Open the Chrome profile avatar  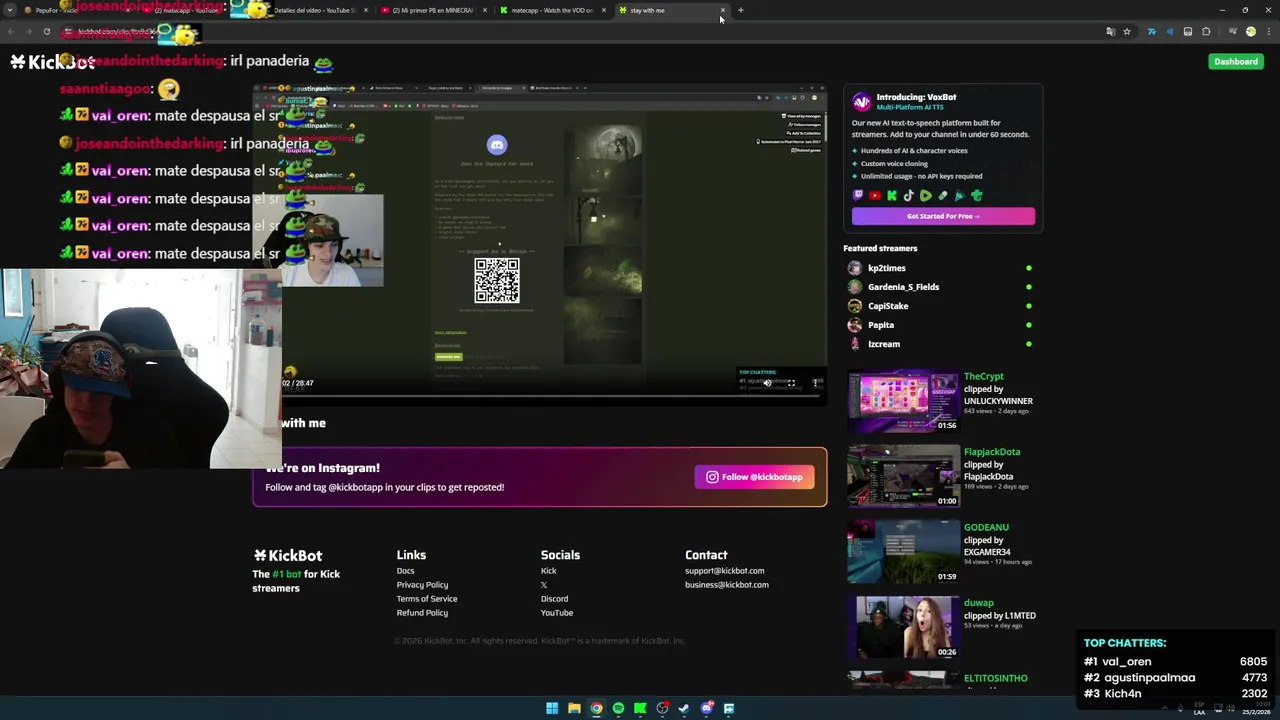pos(1250,32)
